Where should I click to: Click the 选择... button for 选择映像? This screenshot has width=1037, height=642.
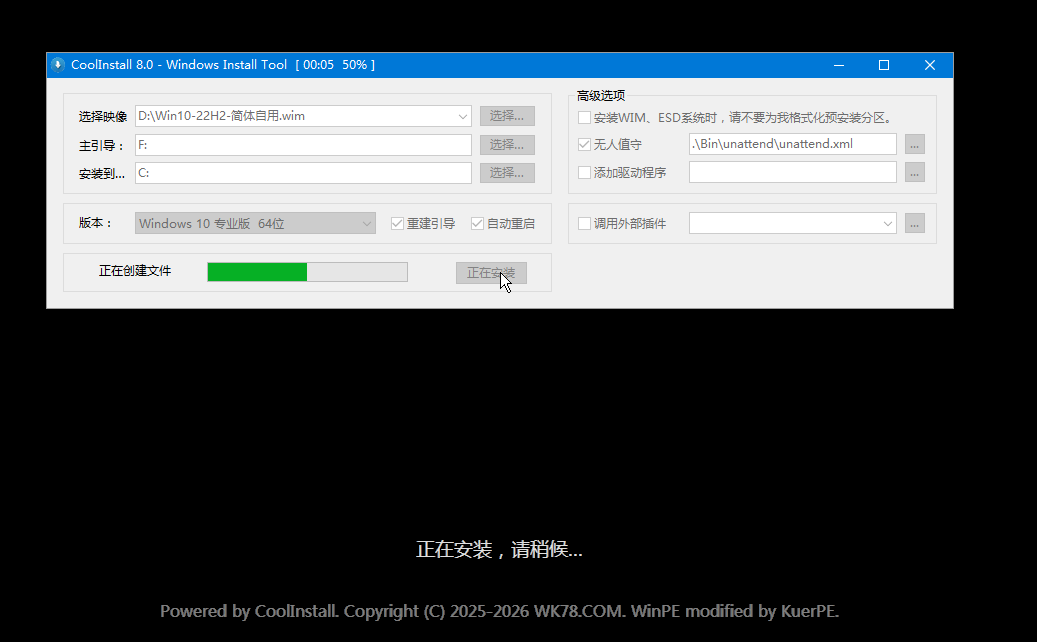507,116
